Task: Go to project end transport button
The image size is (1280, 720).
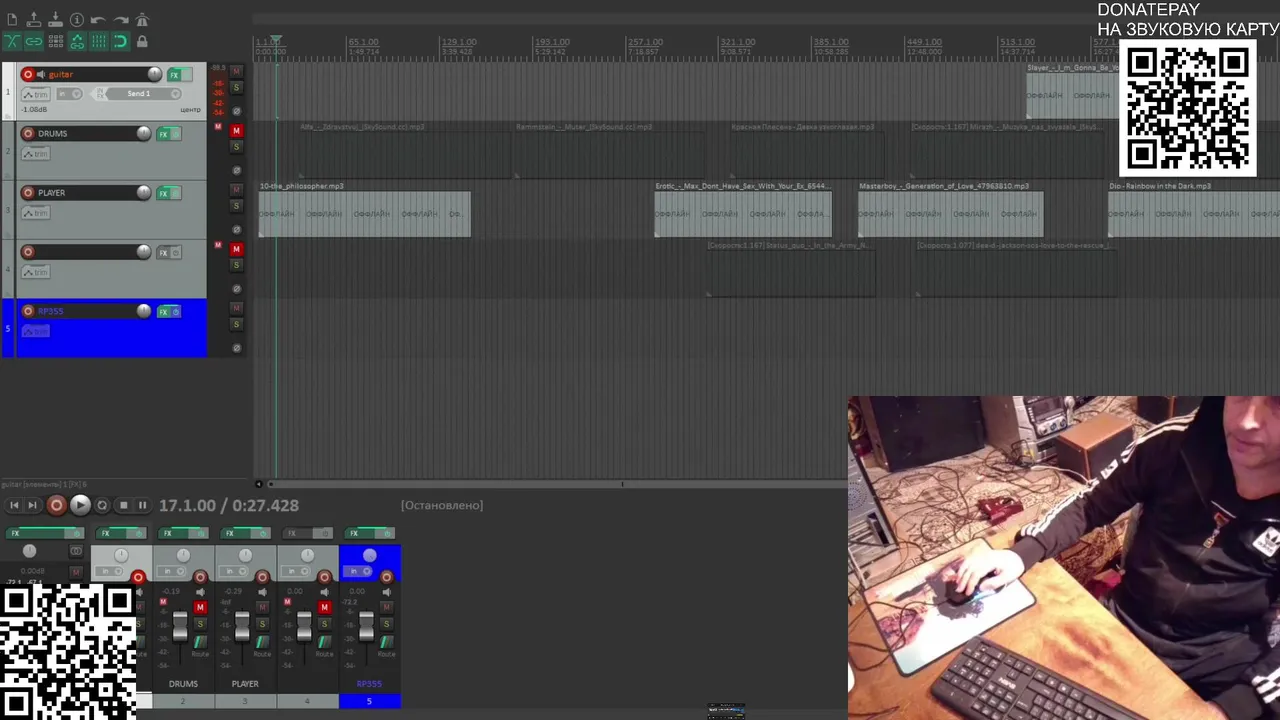Action: 32,505
